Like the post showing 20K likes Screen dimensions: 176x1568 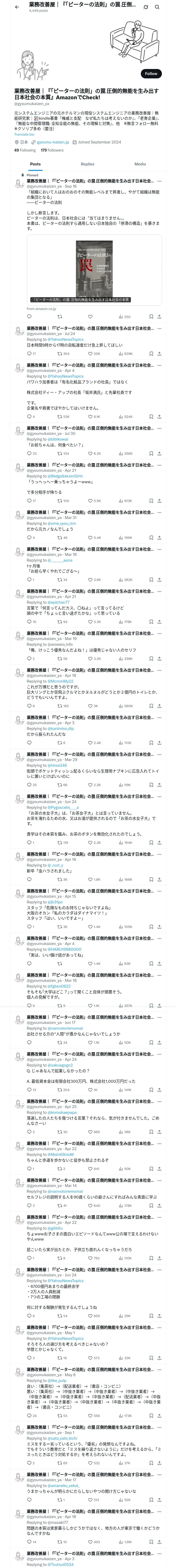pyautogui.click(x=90, y=354)
